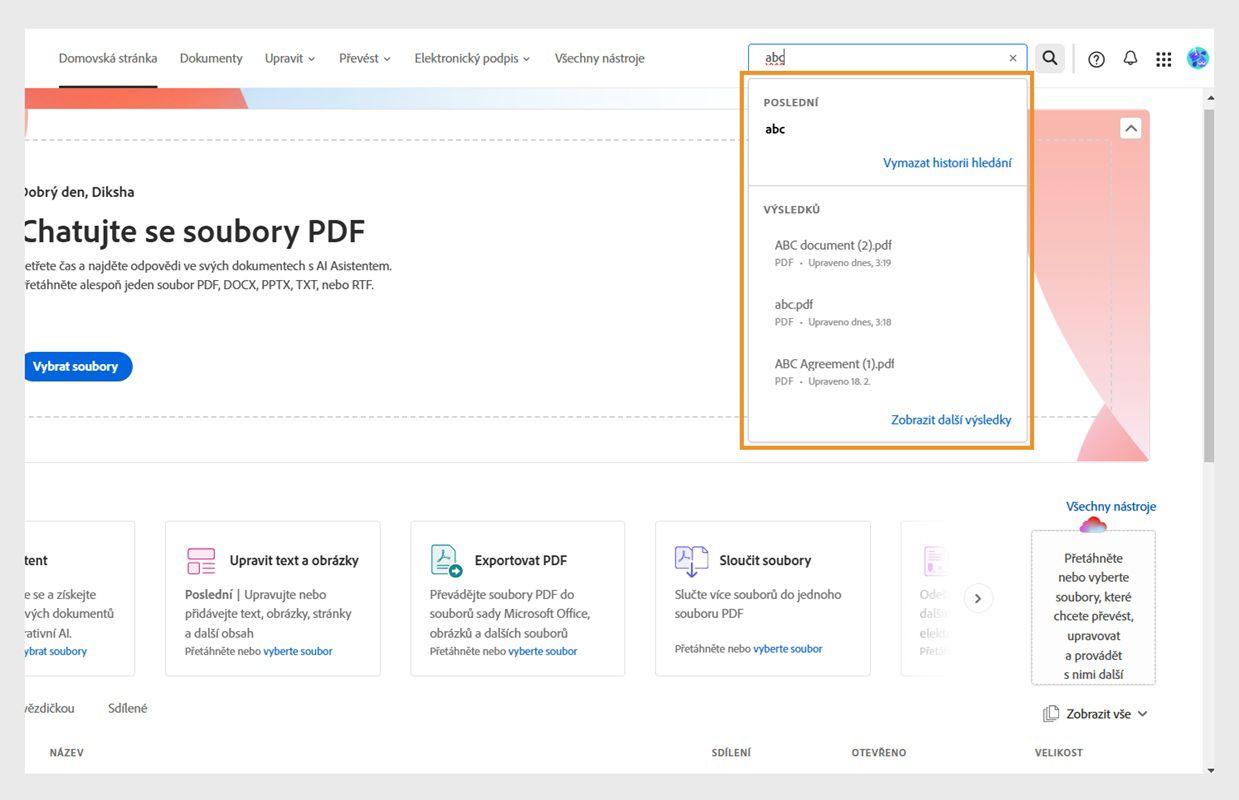The image size is (1239, 800).
Task: Collapse the banner with the up chevron
Action: pyautogui.click(x=1131, y=128)
